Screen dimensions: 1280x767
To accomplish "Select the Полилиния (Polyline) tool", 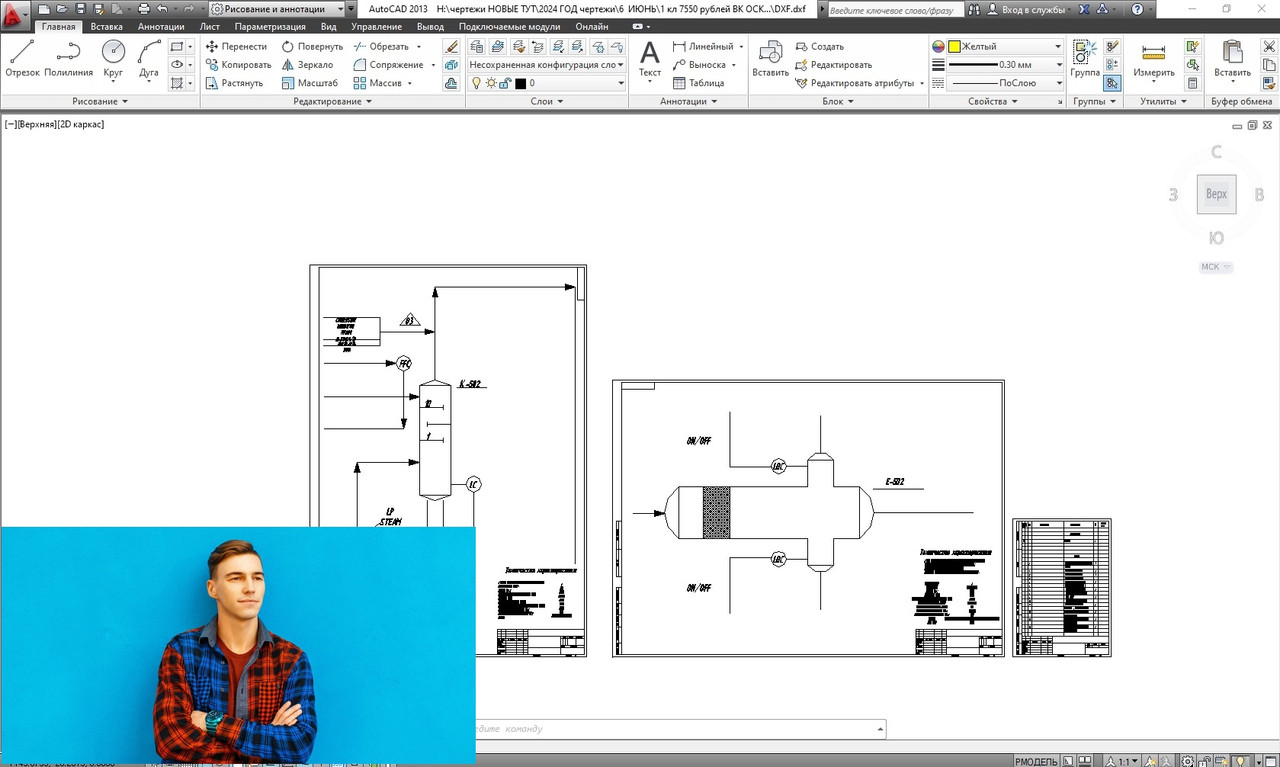I will click(x=68, y=59).
